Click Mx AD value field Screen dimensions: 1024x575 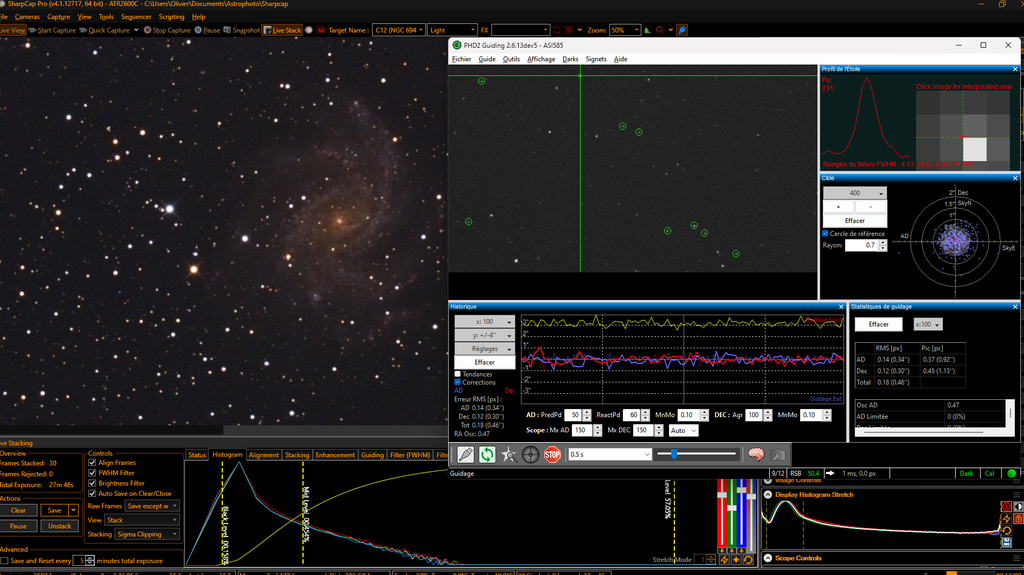click(x=582, y=430)
